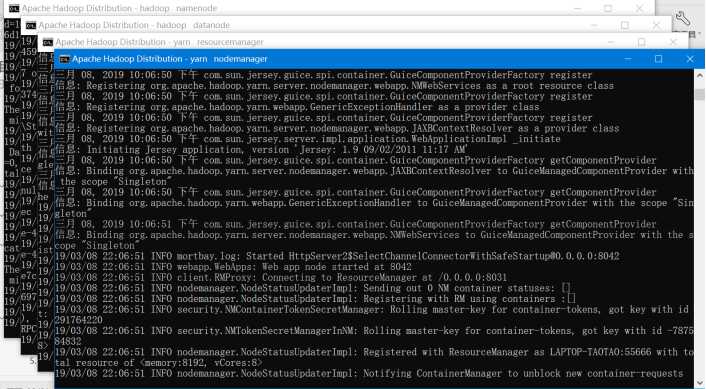The image size is (706, 389).
Task: Click the nodemanager window's console icon
Action: tap(65, 59)
